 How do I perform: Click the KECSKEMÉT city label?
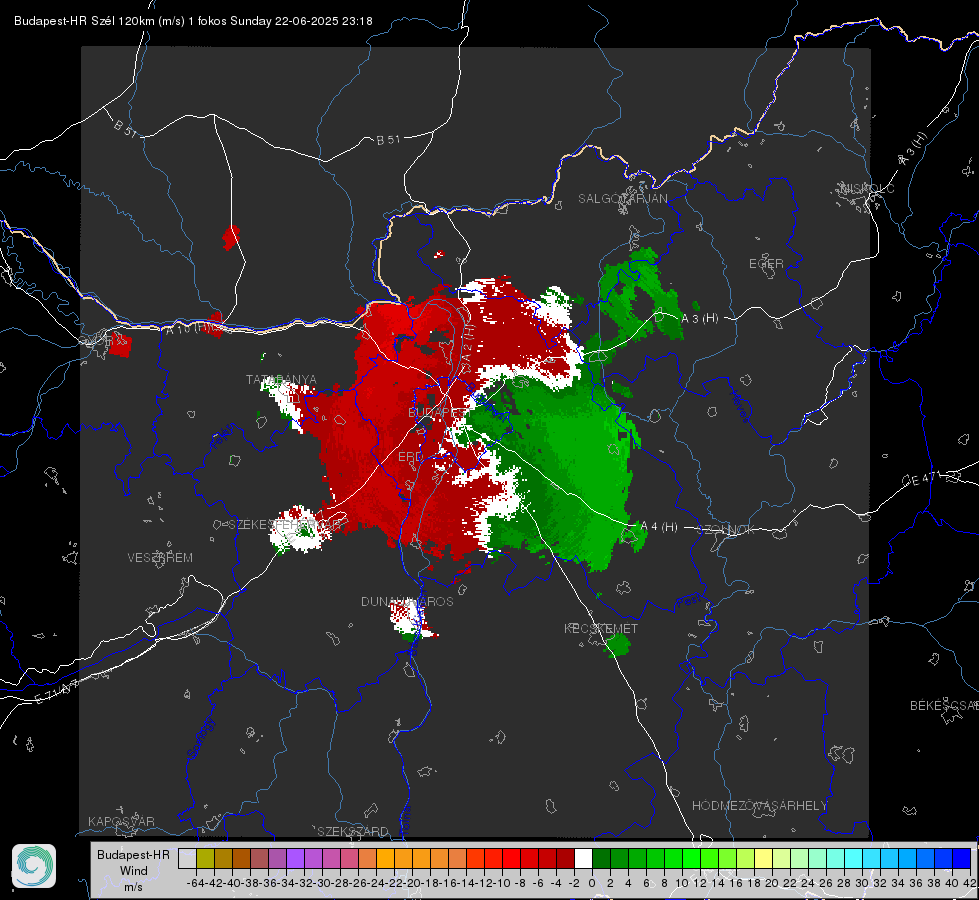click(x=601, y=628)
